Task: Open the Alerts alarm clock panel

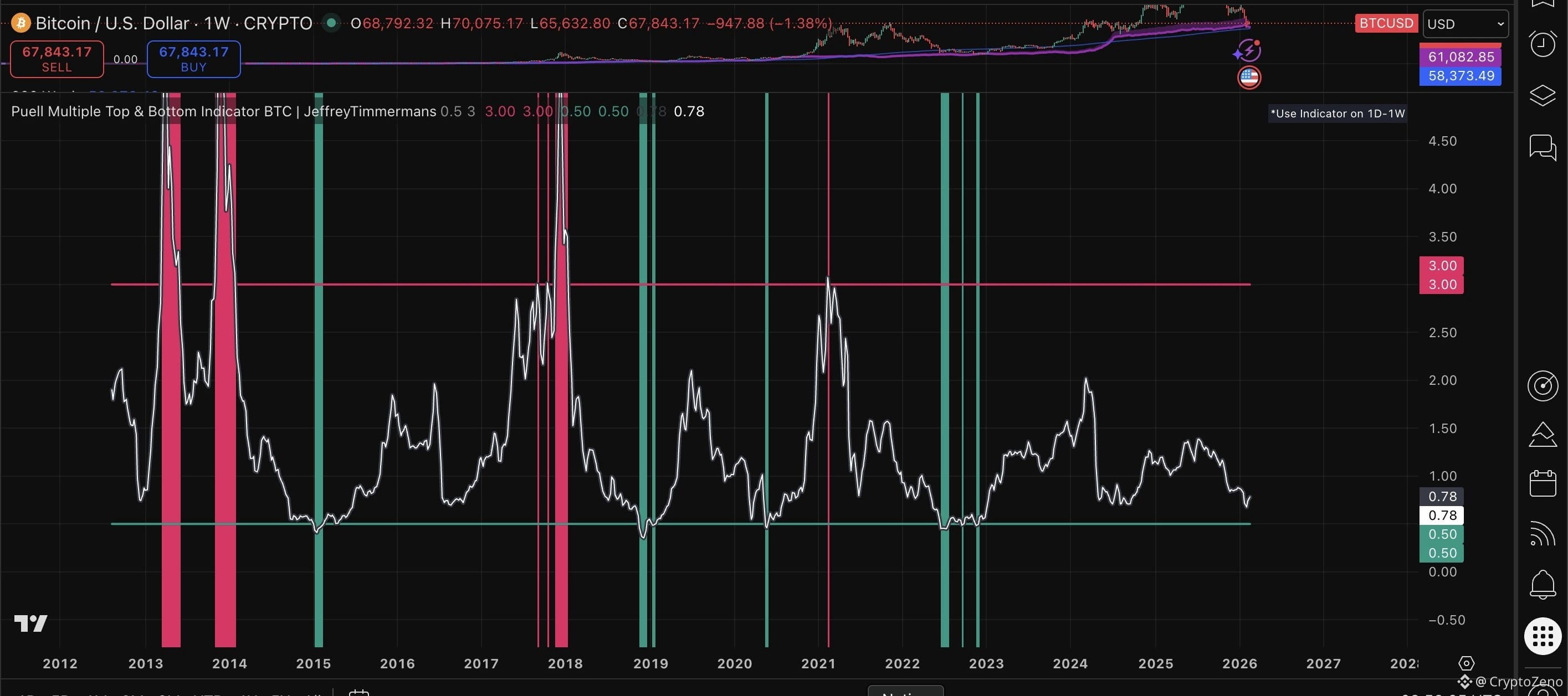Action: tap(1542, 44)
